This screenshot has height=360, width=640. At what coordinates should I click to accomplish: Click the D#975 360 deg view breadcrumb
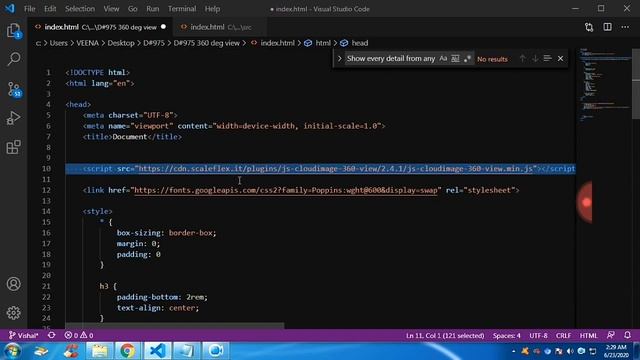[x=207, y=43]
